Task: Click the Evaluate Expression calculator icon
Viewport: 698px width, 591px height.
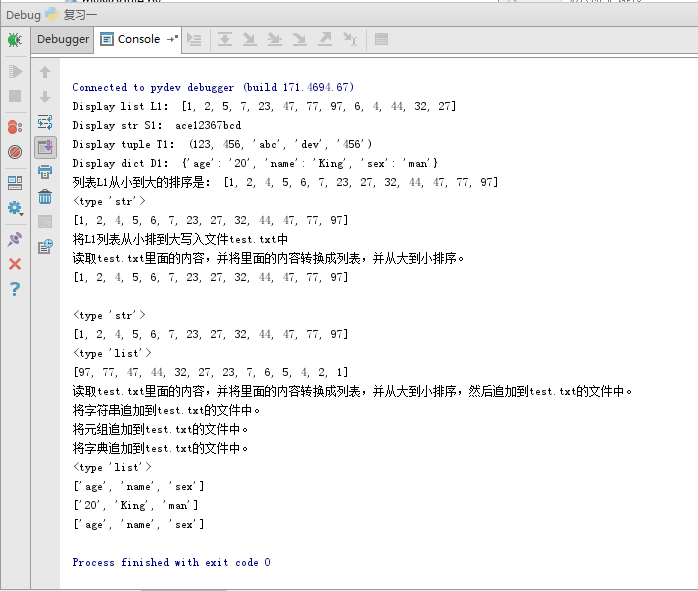Action: pos(381,40)
